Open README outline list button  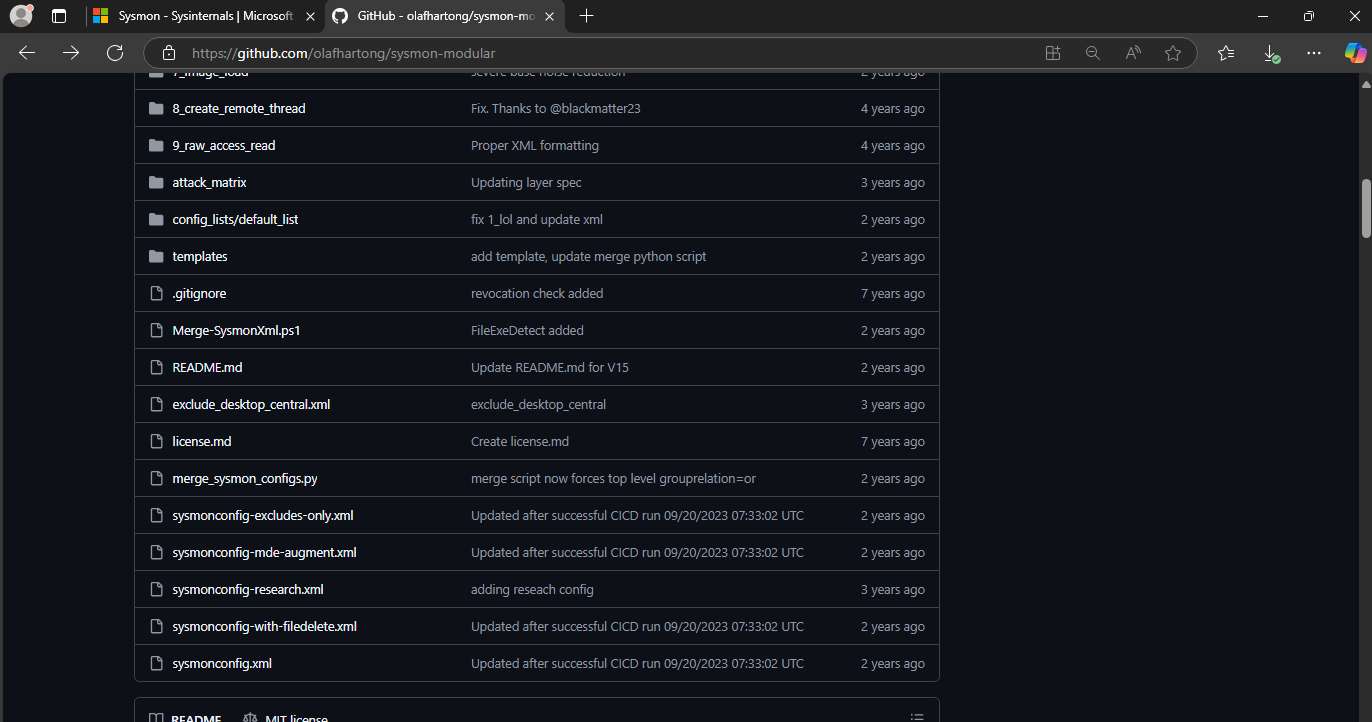(x=917, y=718)
